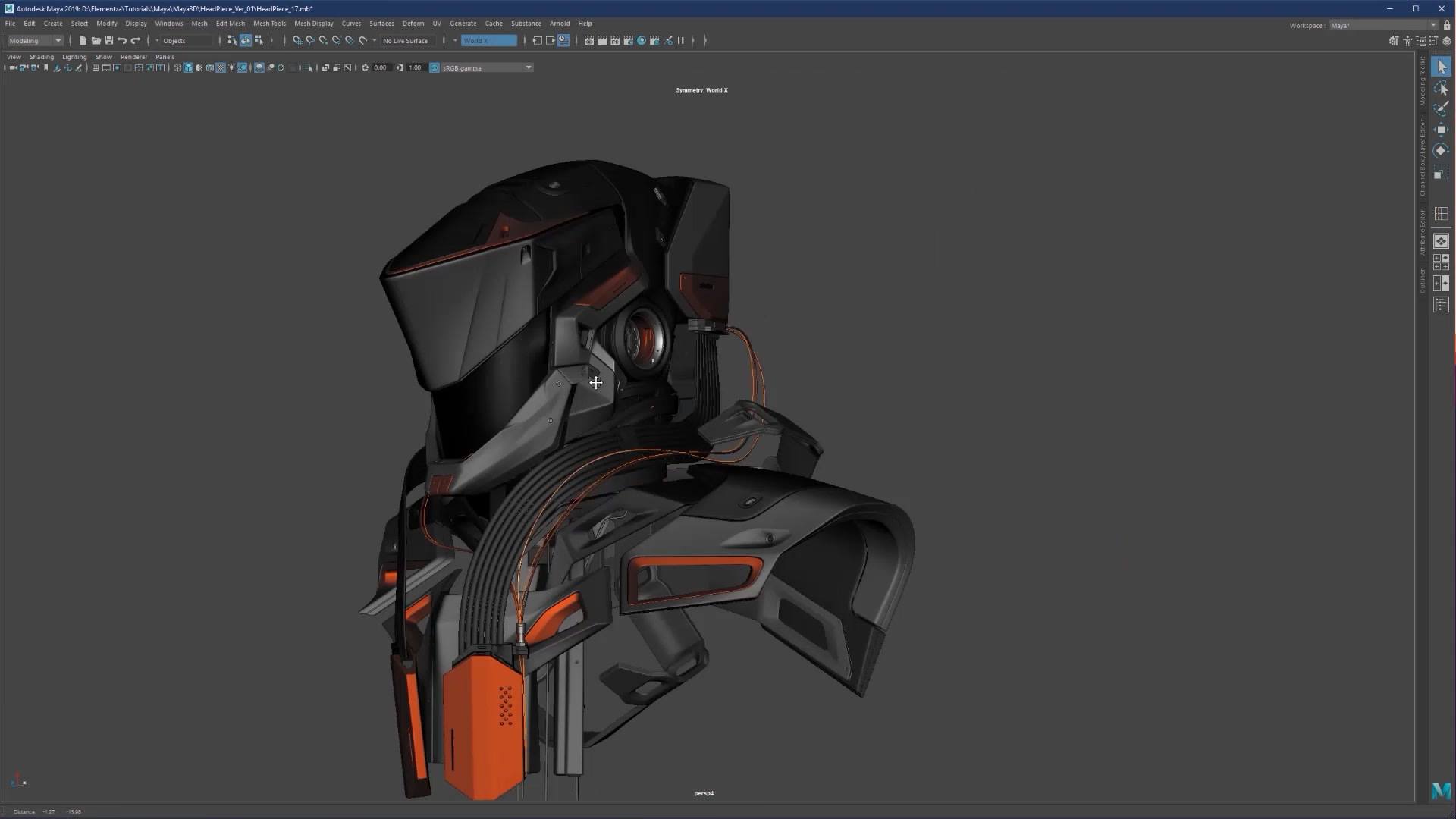Toggle smooth shade all in viewport
Viewport: 1456px width, 819px height.
(x=188, y=68)
